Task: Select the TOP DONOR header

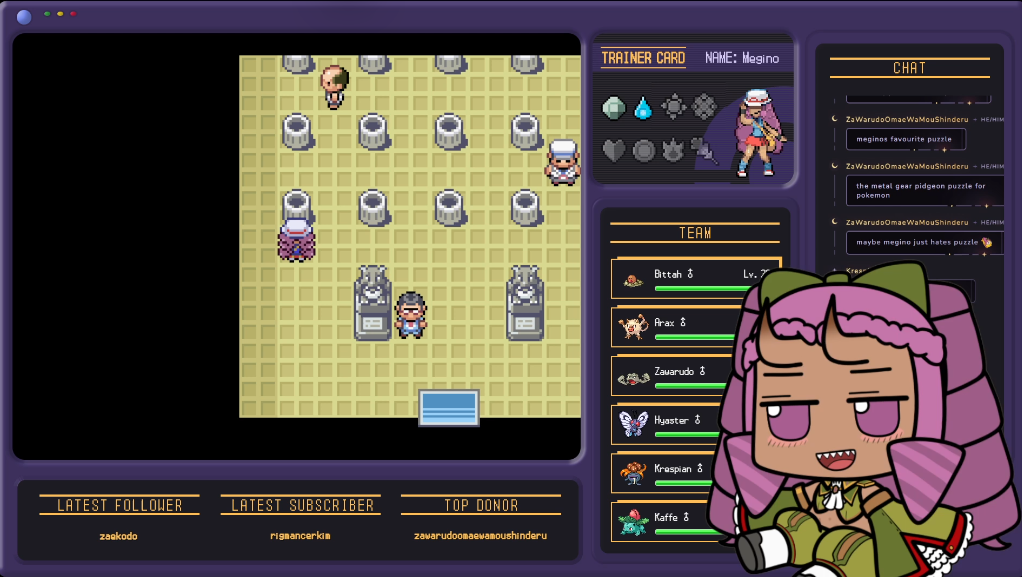Action: [481, 505]
